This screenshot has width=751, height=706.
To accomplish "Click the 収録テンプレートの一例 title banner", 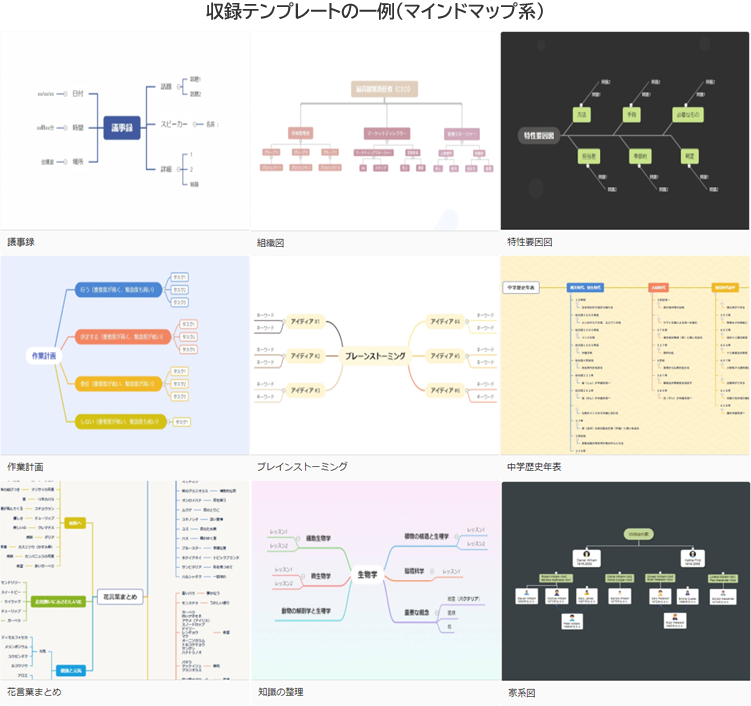I will click(x=375, y=13).
